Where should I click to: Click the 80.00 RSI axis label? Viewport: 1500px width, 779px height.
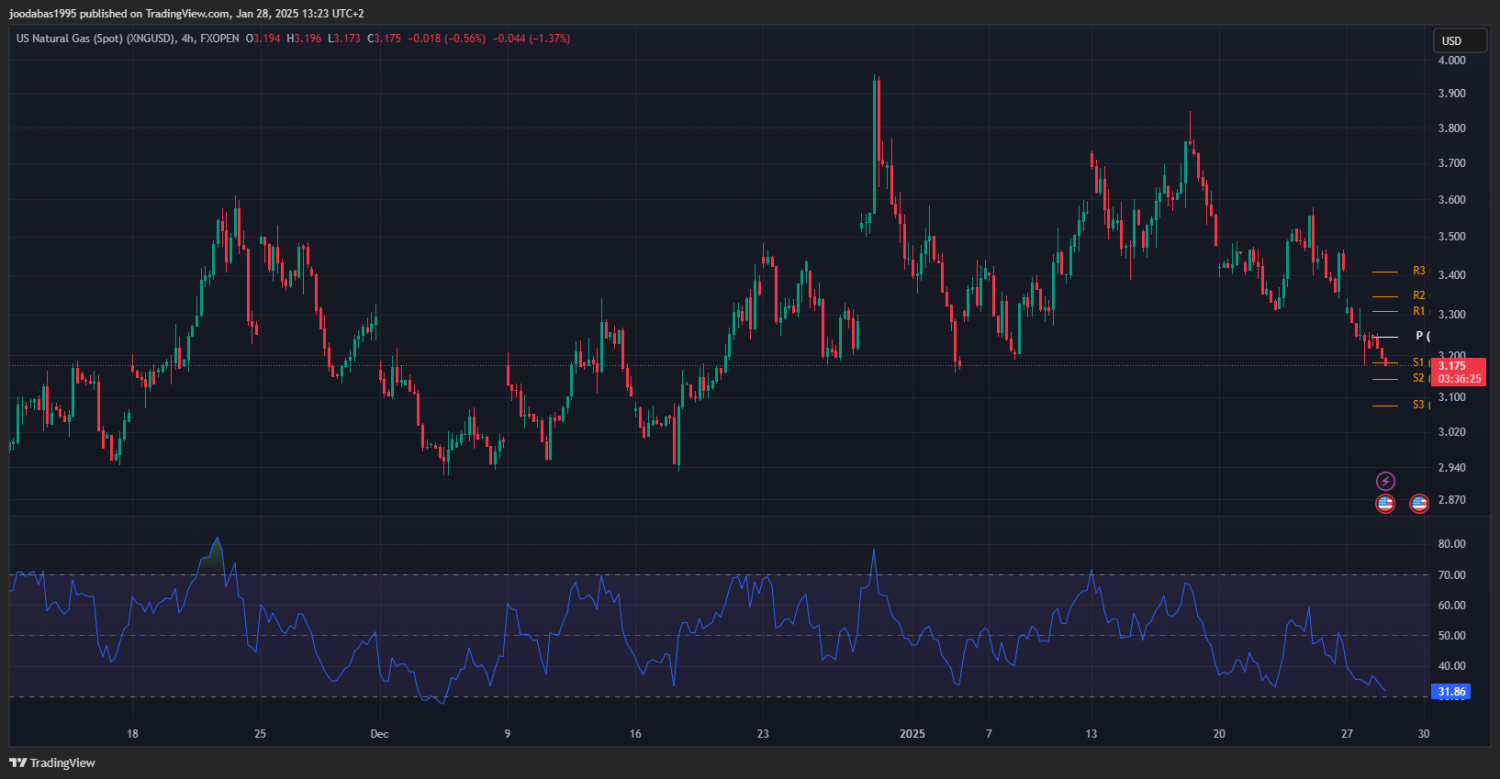(1452, 544)
